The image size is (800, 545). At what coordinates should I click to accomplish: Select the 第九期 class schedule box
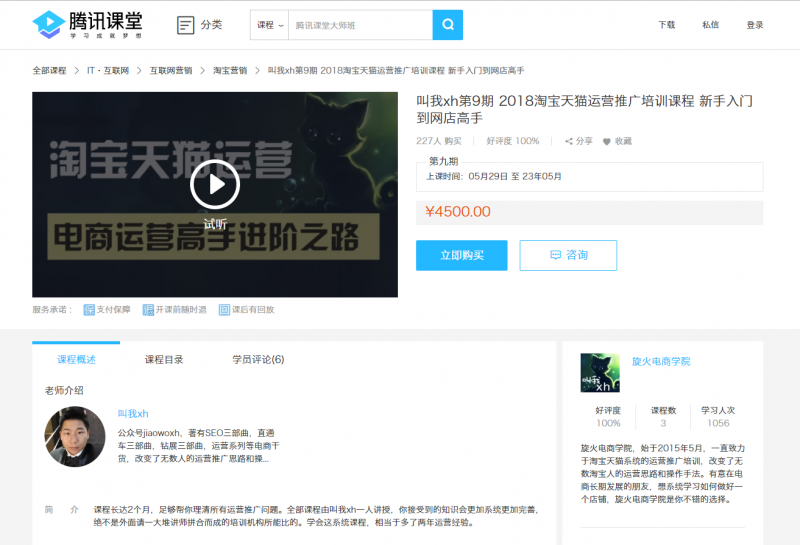(x=590, y=177)
